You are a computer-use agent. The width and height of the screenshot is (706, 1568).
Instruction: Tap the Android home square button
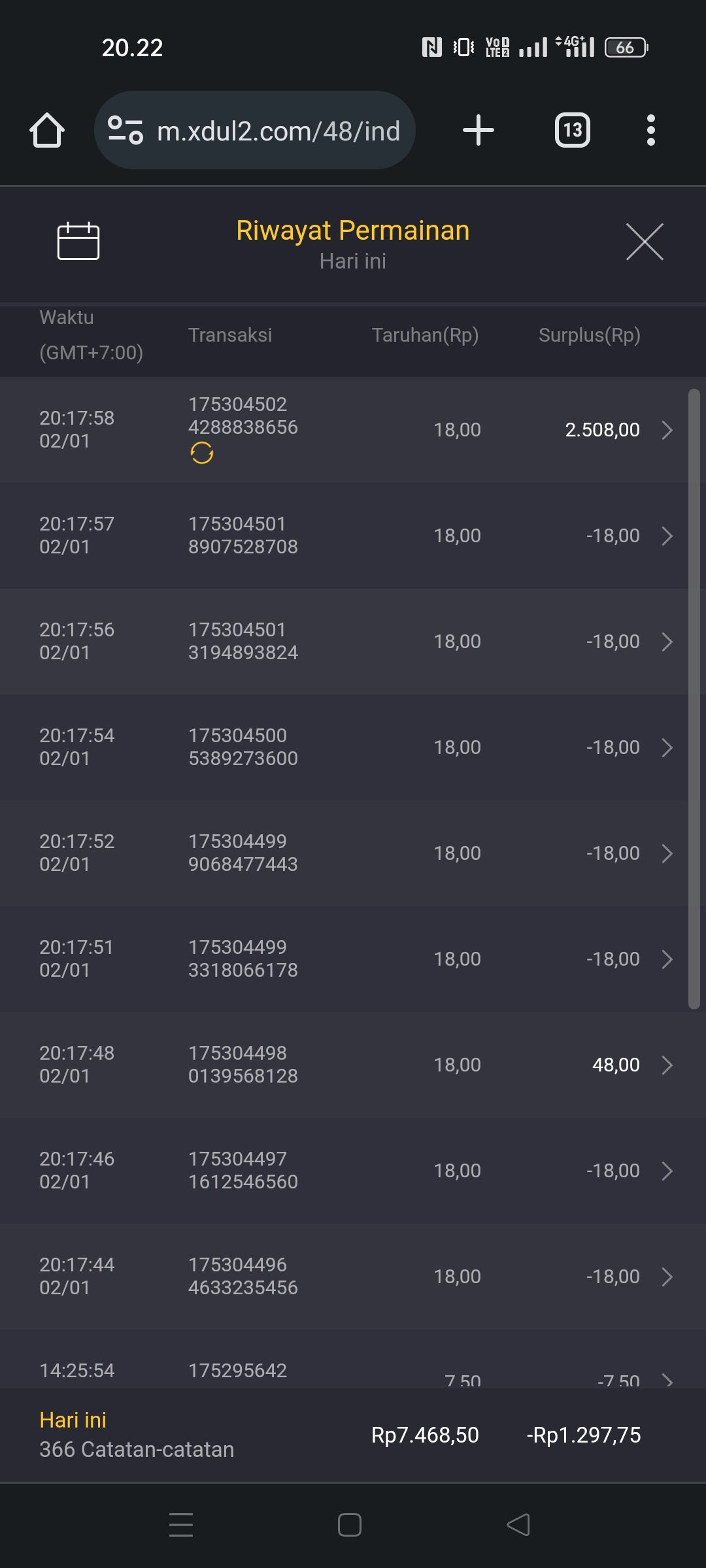pos(350,1525)
